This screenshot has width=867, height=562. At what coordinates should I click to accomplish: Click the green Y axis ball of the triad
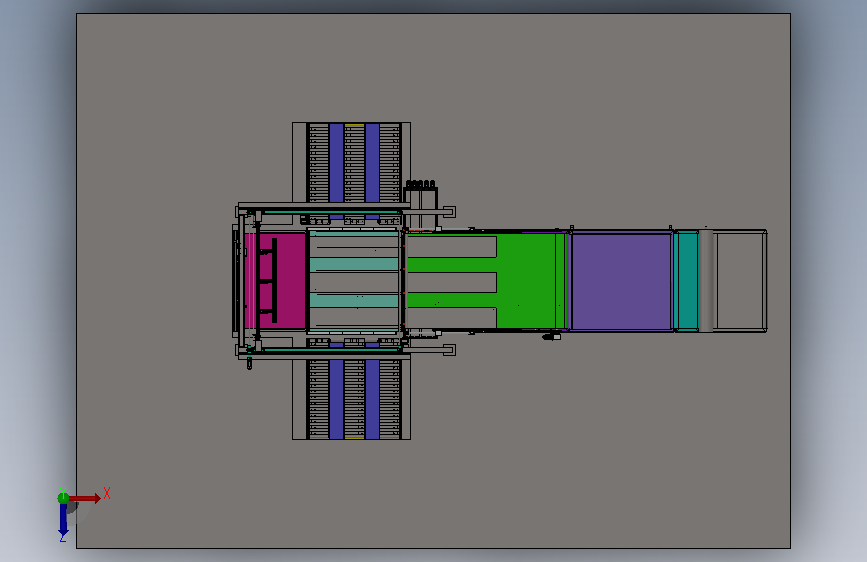pos(63,498)
